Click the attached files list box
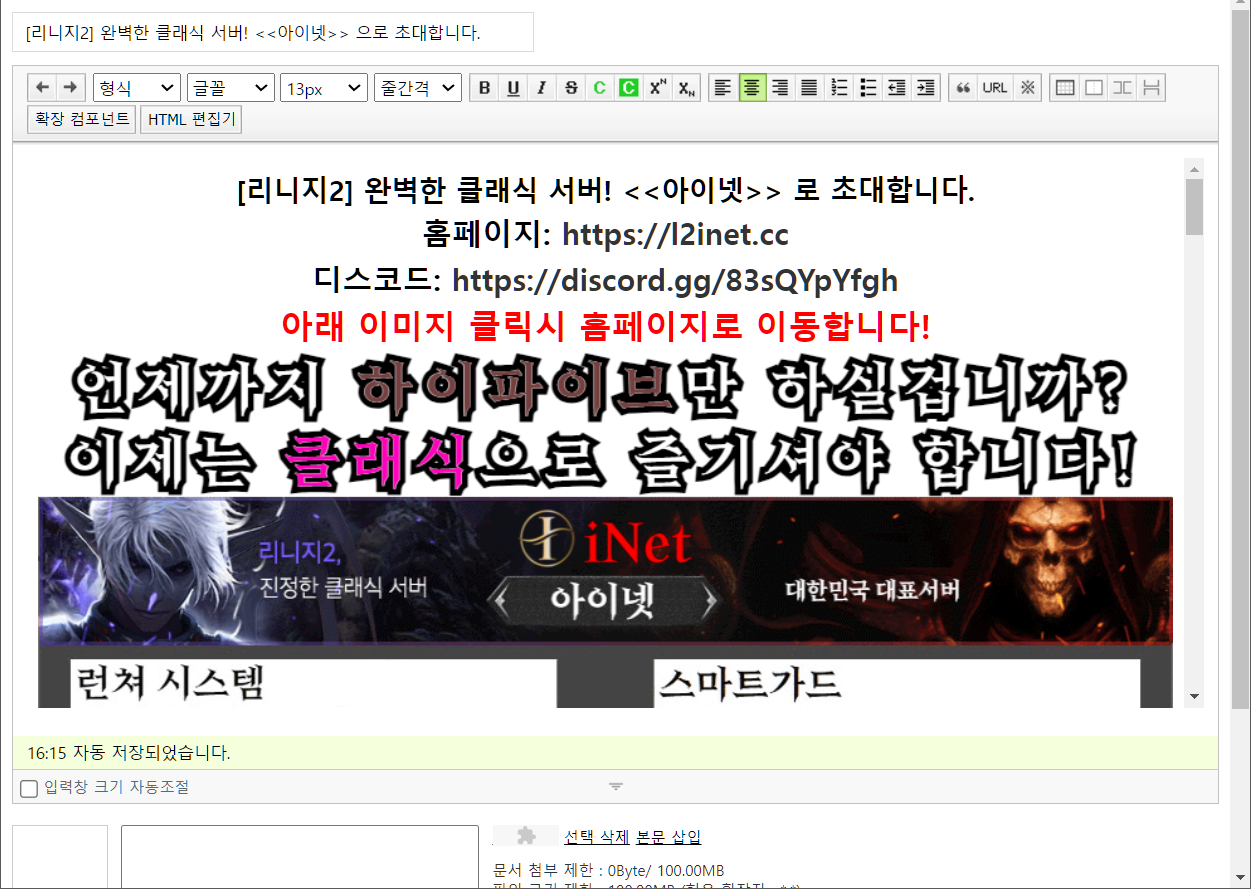The image size is (1251, 889). pos(300,857)
